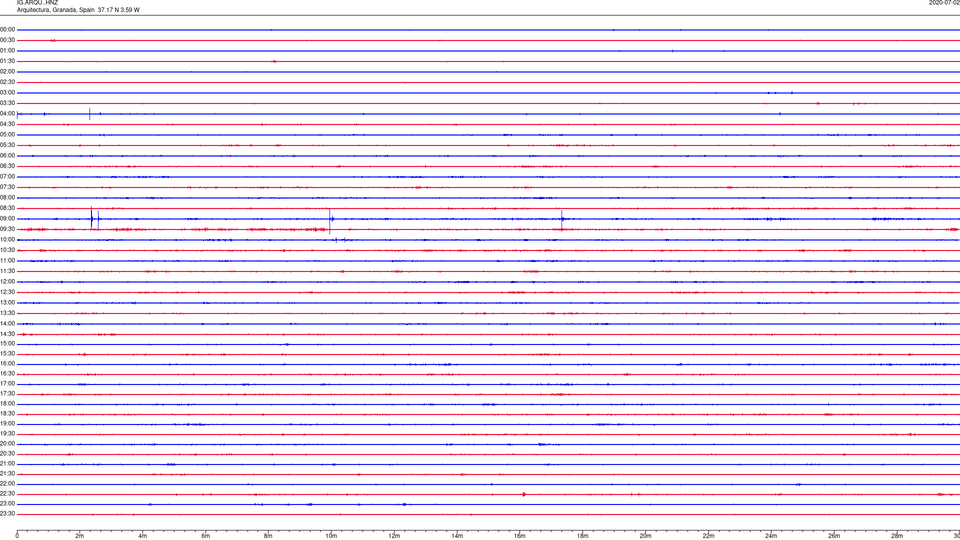This screenshot has height=540, width=960.
Task: Select the 04:30 time row label
Action: [x=7, y=124]
